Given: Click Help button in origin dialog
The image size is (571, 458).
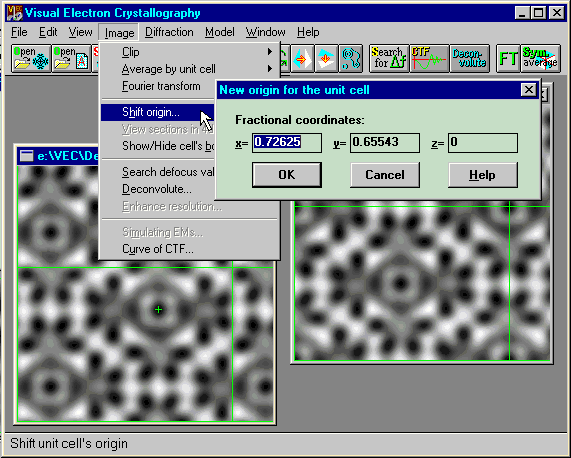Looking at the screenshot, I should [483, 175].
